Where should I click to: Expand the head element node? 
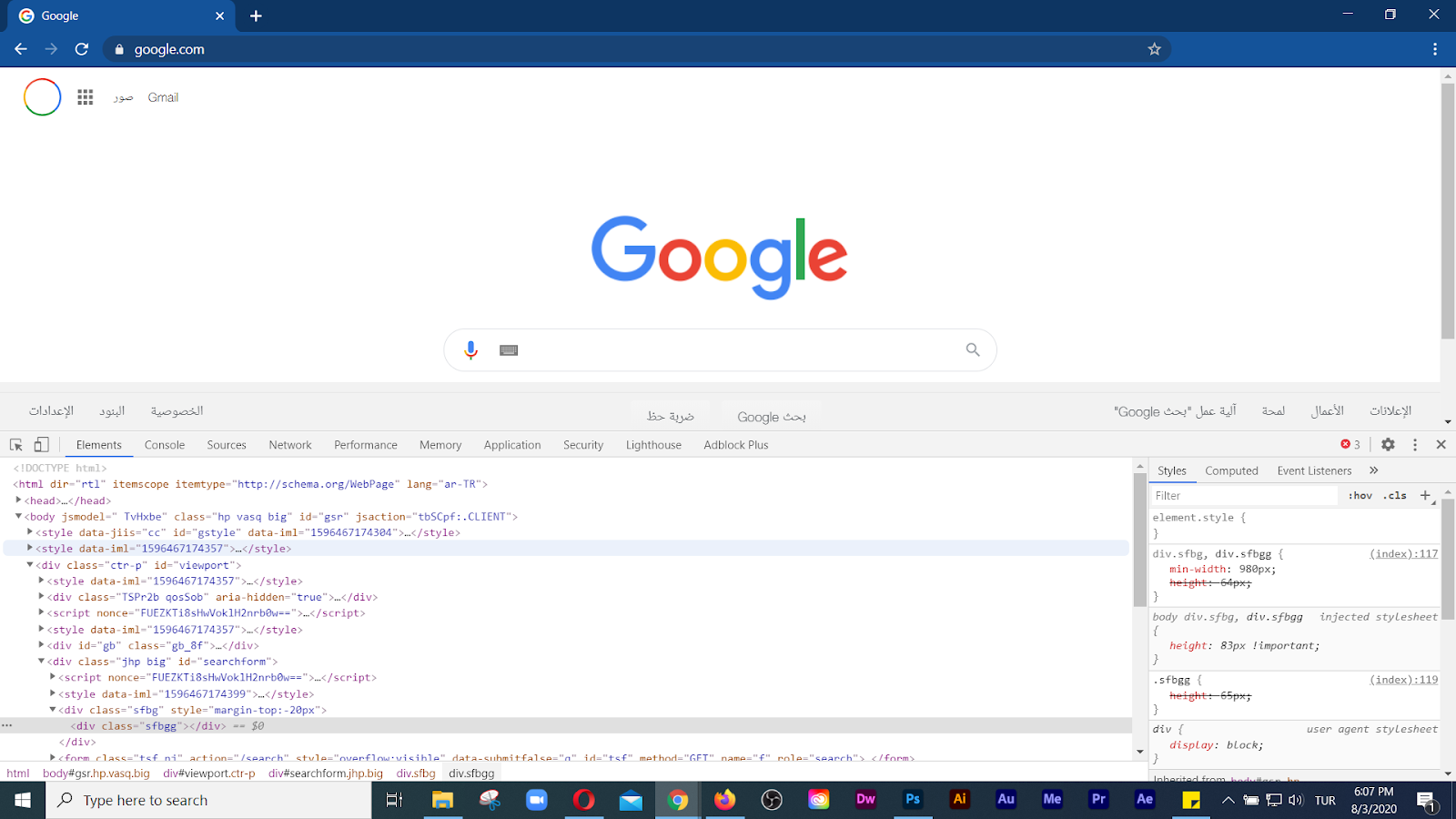[18, 500]
